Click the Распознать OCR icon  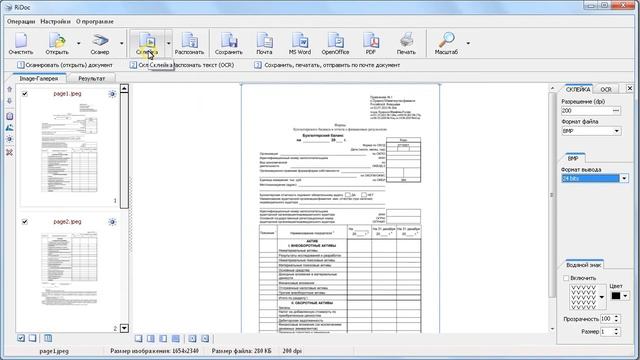(x=189, y=43)
